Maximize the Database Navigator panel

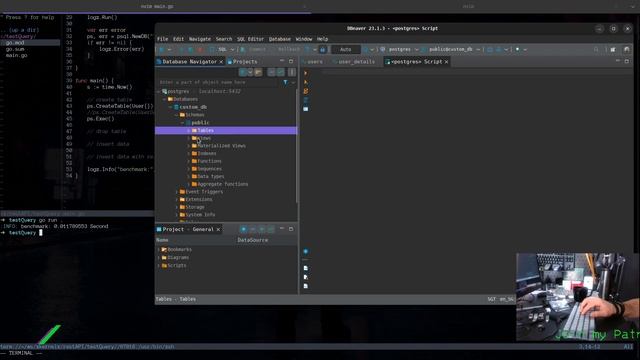(291, 61)
